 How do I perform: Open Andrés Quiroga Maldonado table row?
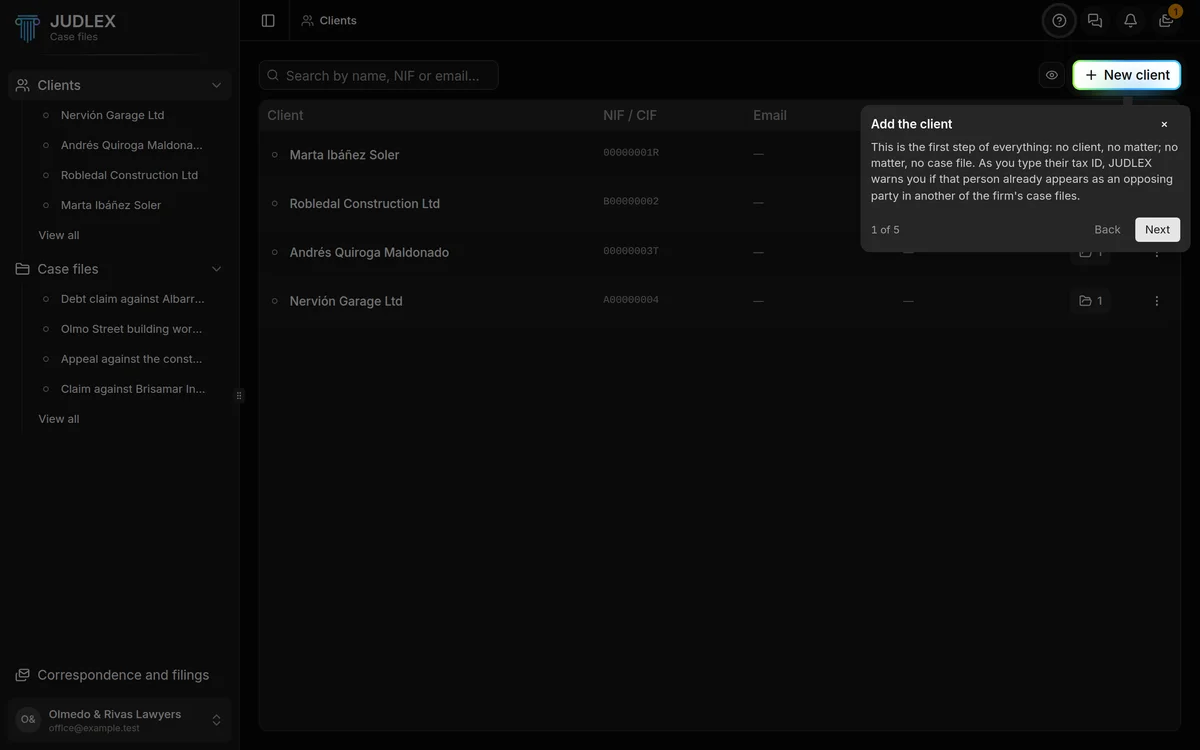pos(720,252)
